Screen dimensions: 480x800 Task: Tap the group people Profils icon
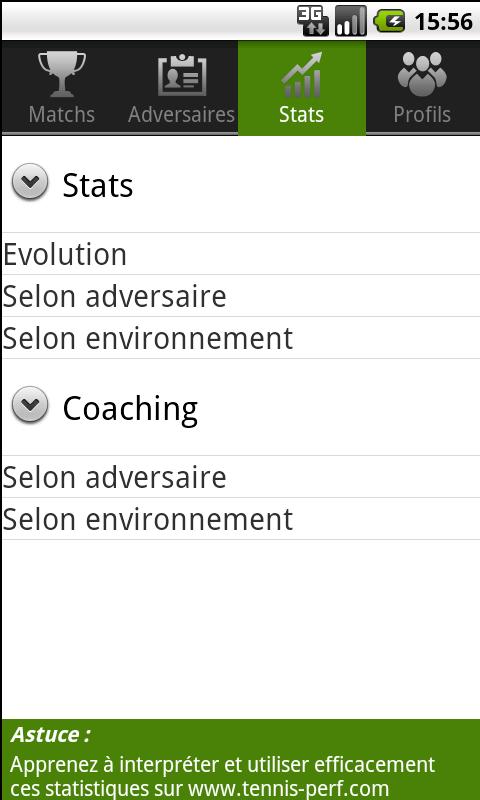point(422,73)
